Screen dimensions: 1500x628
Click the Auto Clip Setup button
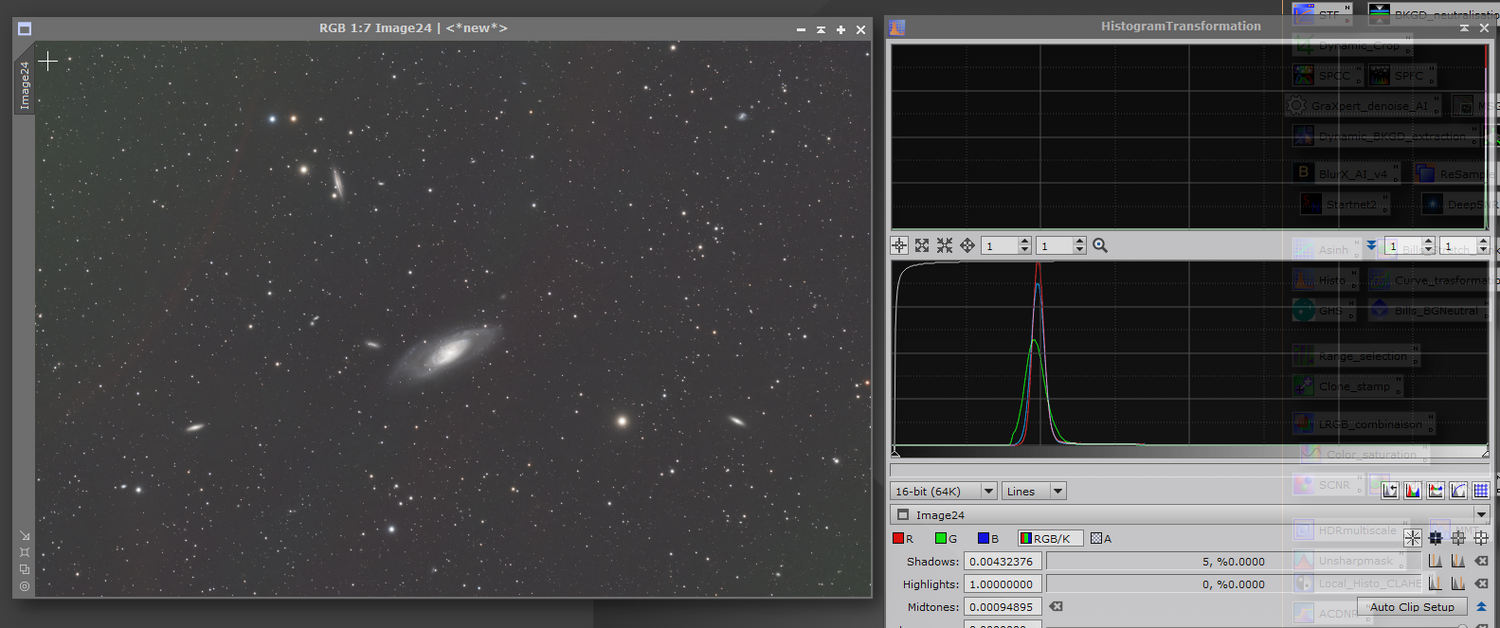[1411, 607]
